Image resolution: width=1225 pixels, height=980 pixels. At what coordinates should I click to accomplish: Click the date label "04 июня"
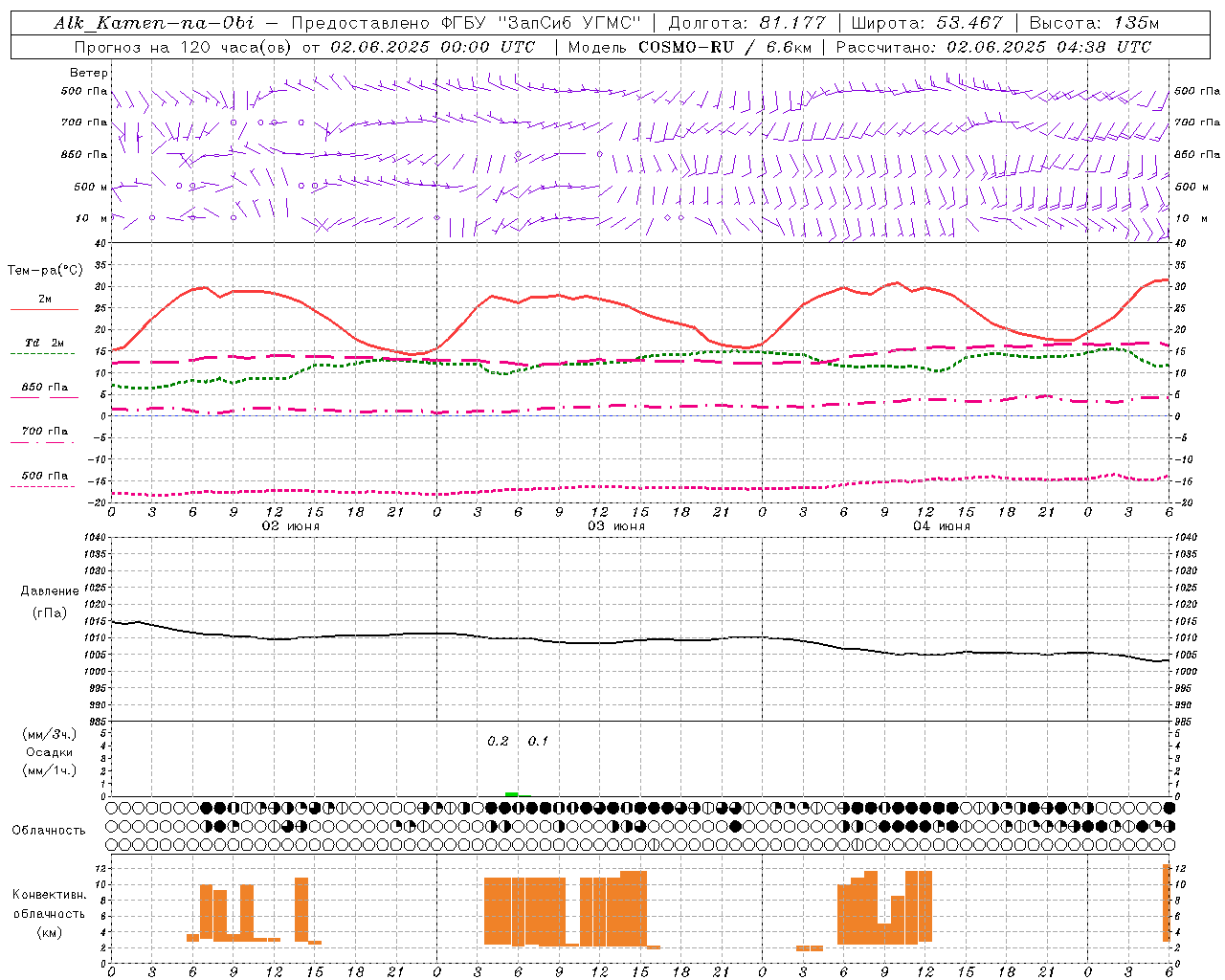[941, 526]
